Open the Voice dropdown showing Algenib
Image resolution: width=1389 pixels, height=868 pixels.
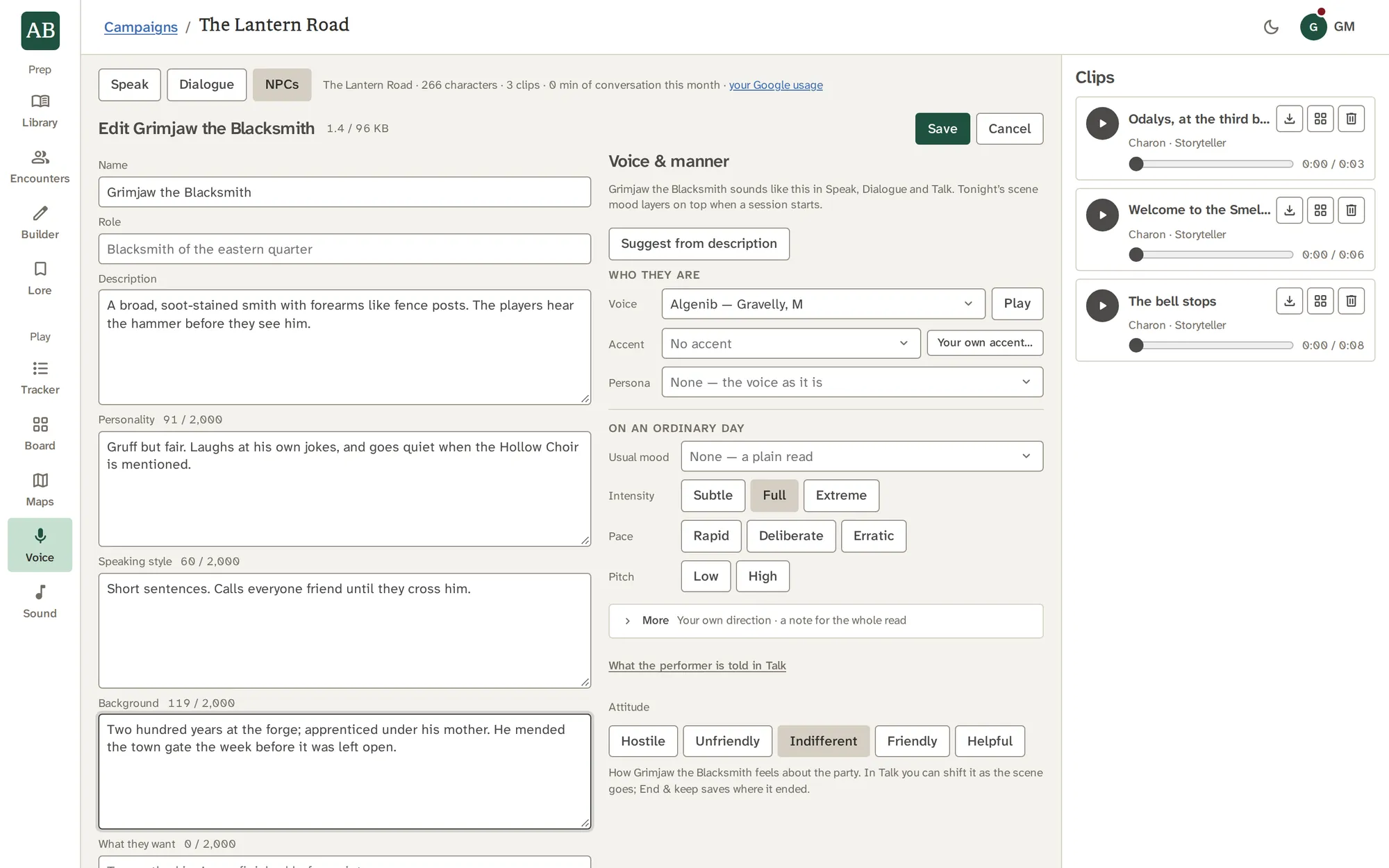(x=823, y=304)
